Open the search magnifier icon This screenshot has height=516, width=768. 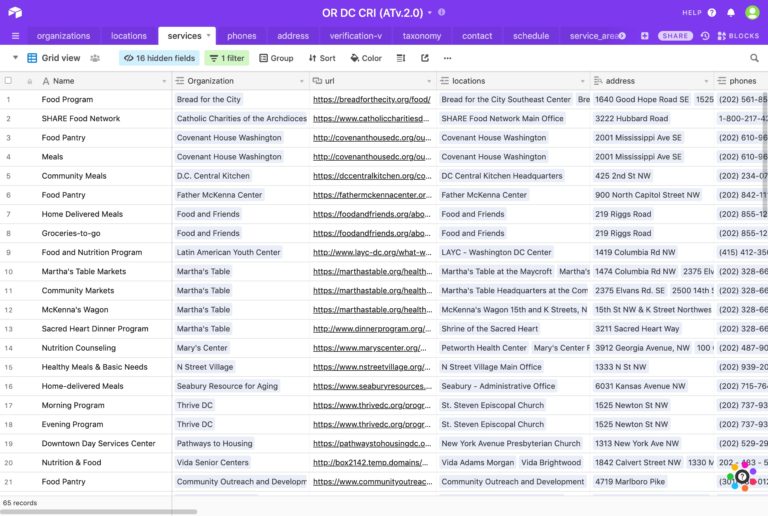tap(754, 58)
